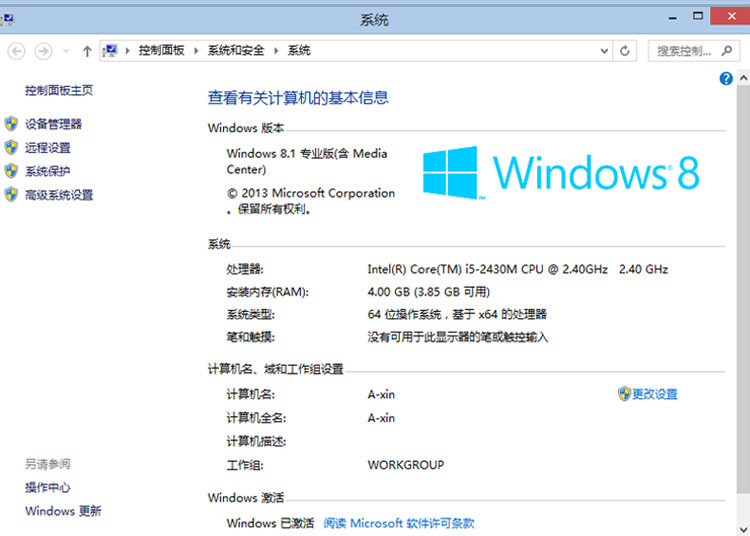
Task: Open 设备管理器 from the sidebar
Action: [x=53, y=124]
